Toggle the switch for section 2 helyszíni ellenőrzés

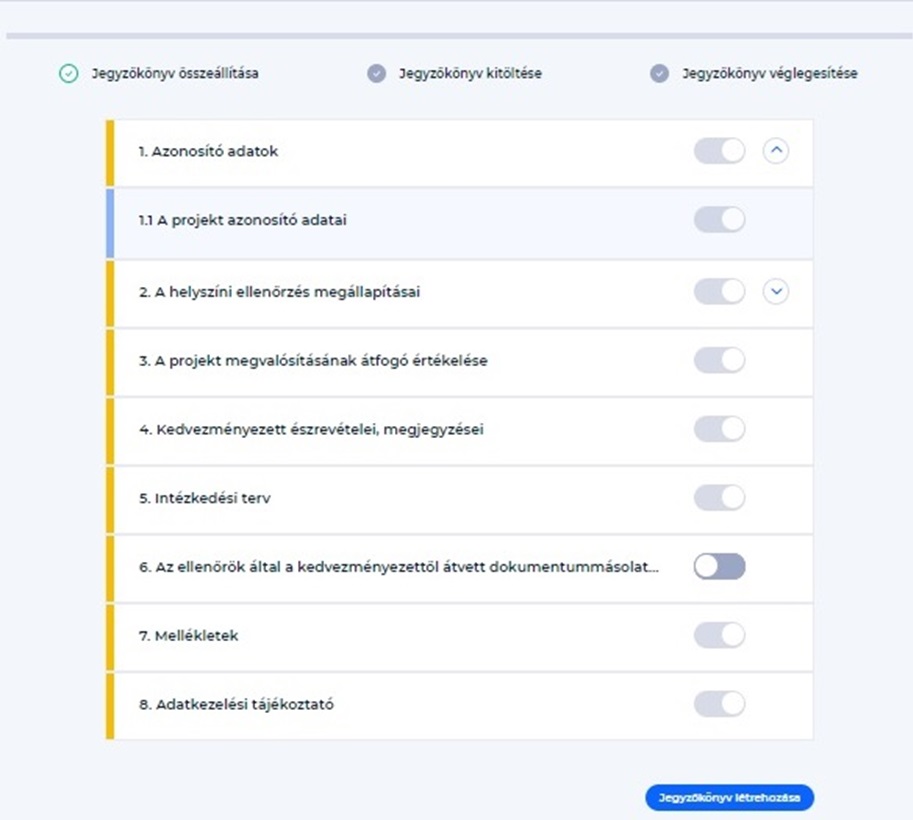(719, 291)
